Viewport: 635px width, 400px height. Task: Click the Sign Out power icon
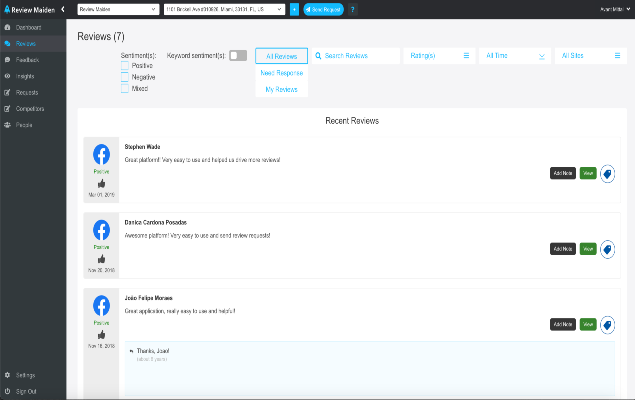pos(7,391)
